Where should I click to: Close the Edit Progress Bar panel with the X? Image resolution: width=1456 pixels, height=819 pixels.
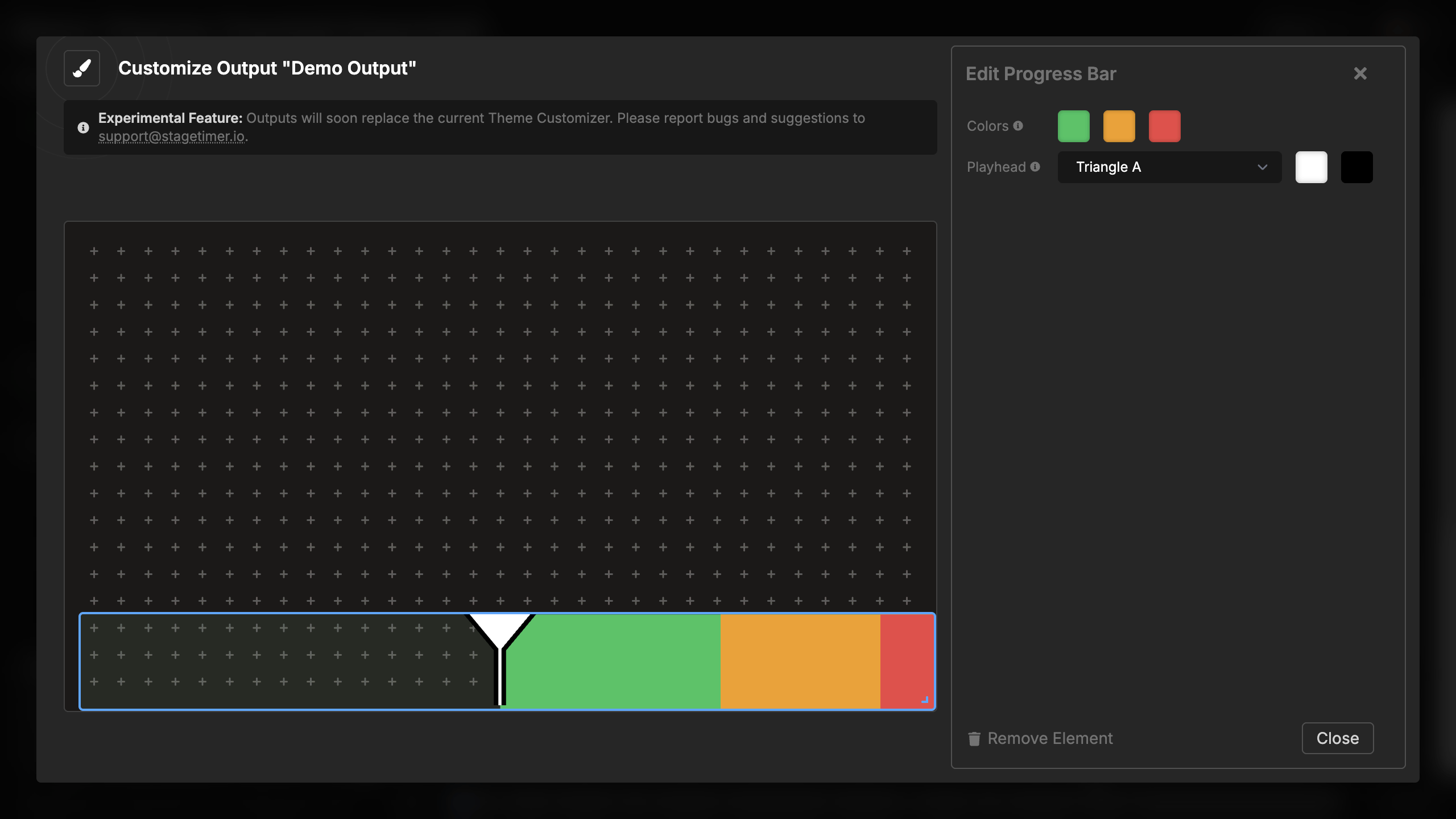pos(1360,73)
